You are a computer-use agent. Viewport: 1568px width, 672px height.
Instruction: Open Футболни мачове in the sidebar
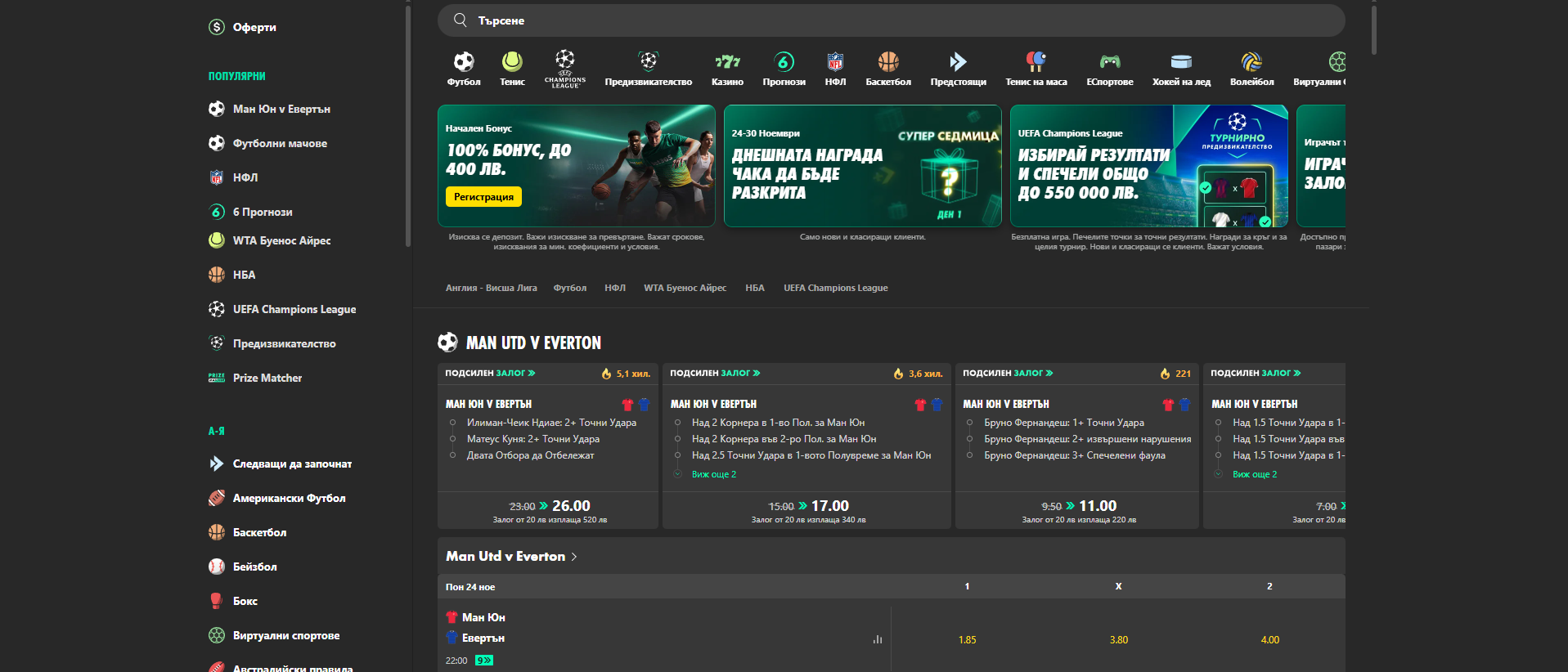click(267, 143)
